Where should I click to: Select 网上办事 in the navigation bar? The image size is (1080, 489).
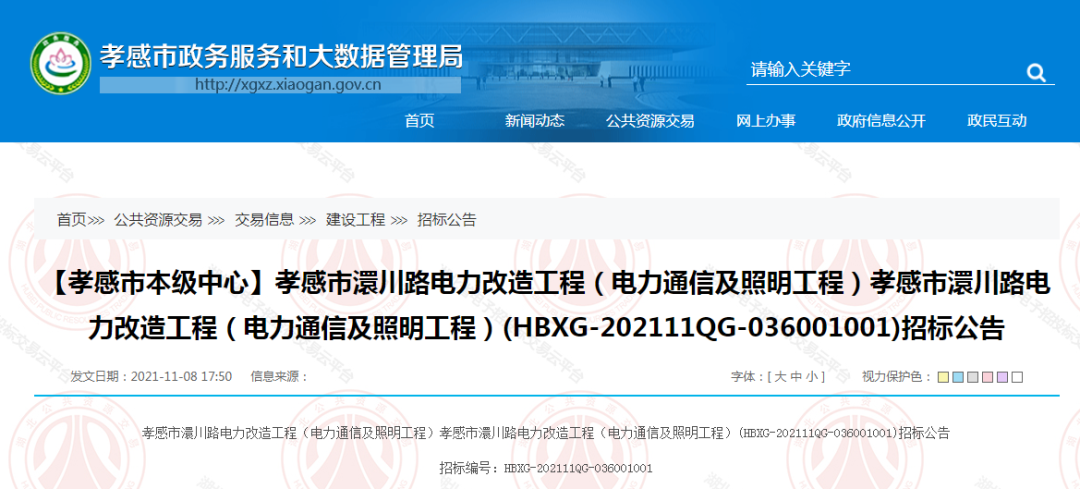click(x=766, y=121)
